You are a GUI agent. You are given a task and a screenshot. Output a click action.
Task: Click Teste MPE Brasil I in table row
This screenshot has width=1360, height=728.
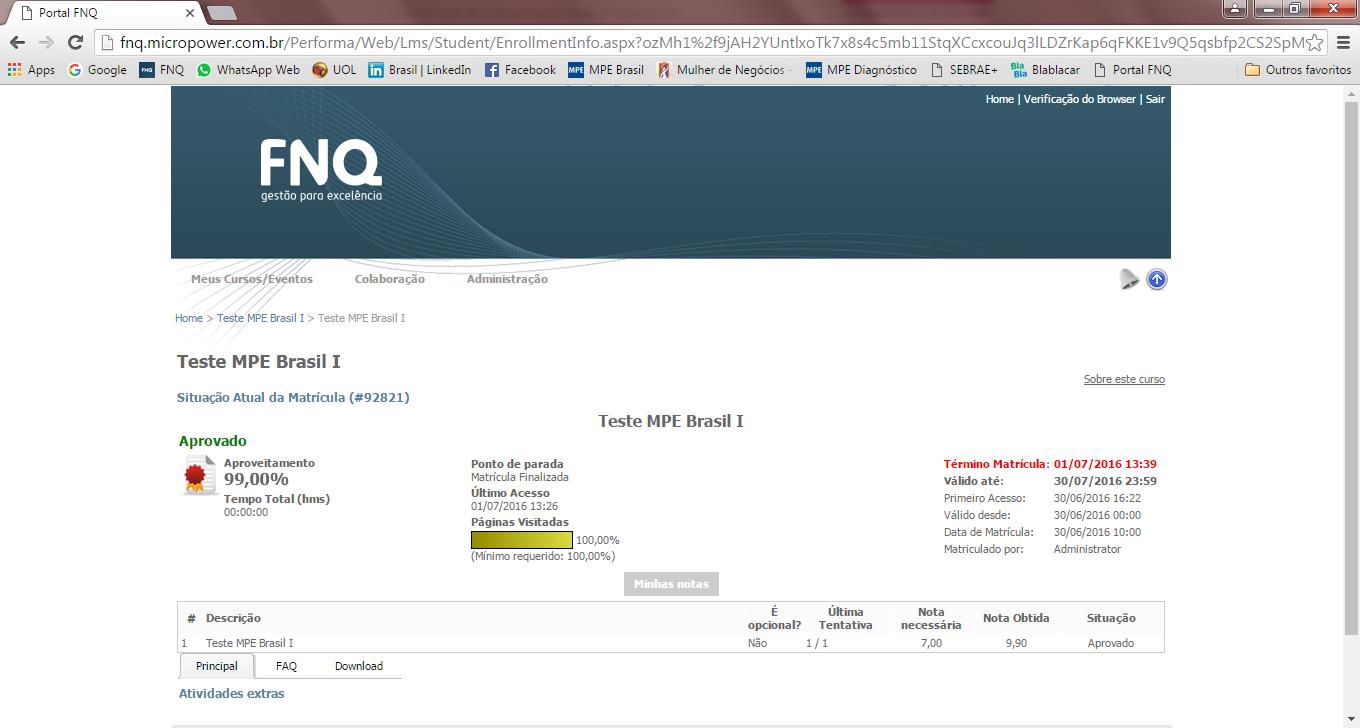[249, 643]
